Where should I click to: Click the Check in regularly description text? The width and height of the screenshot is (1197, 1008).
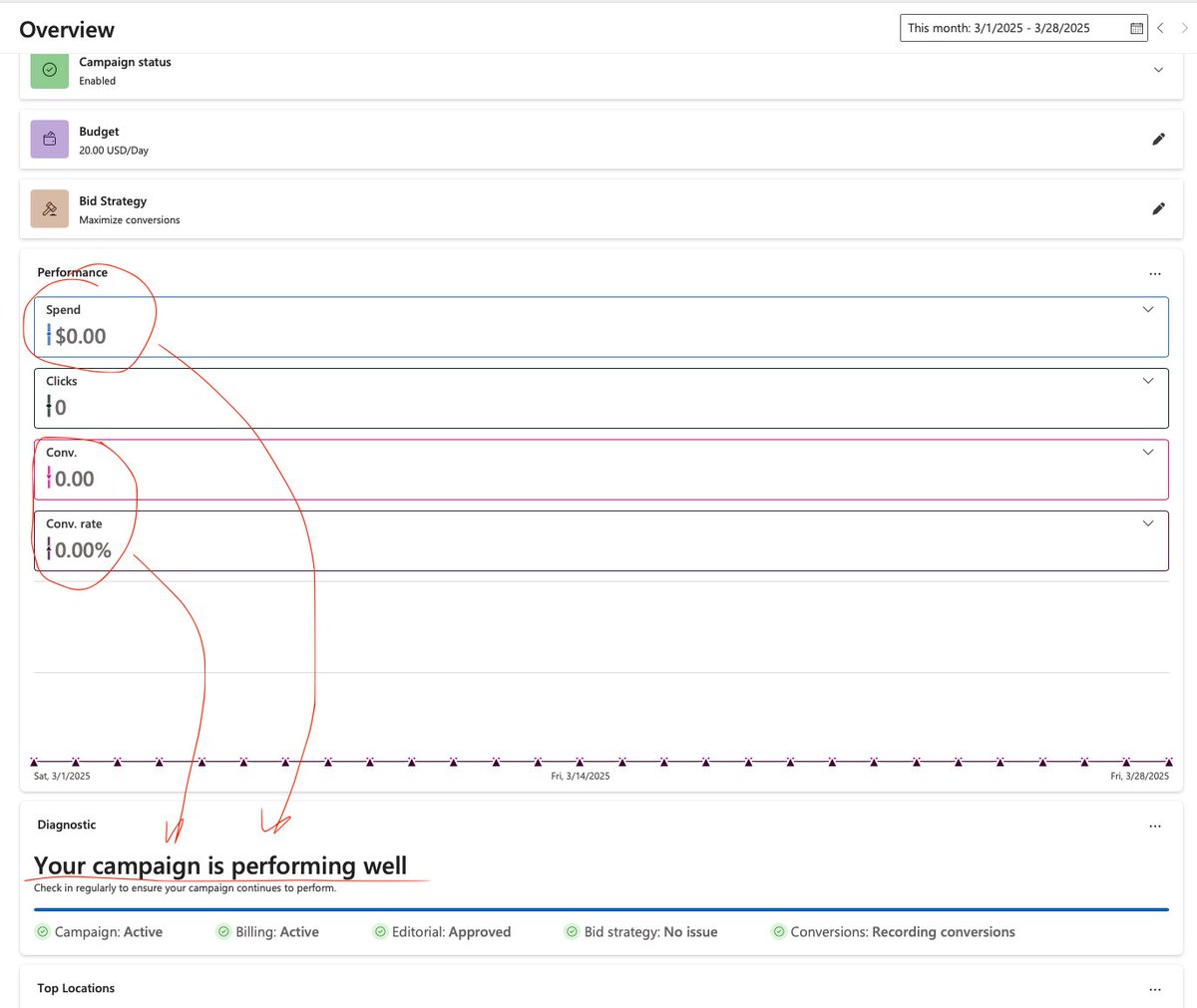(185, 887)
